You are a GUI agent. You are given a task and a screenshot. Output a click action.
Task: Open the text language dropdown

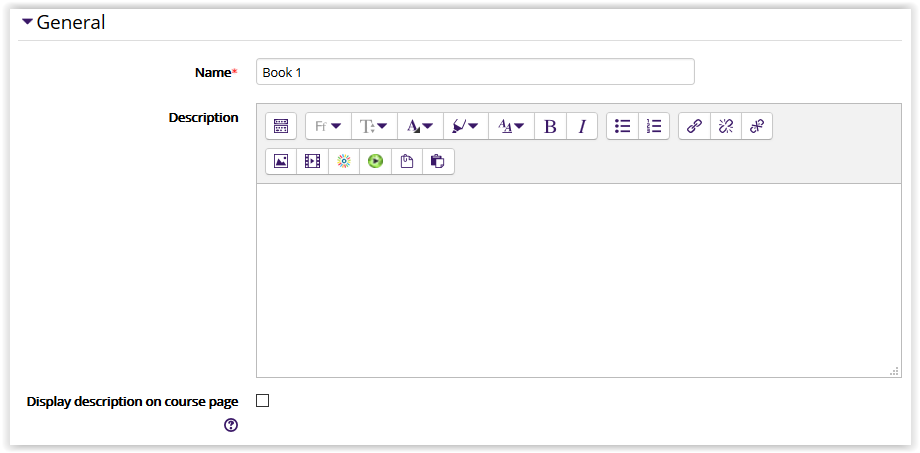click(512, 126)
